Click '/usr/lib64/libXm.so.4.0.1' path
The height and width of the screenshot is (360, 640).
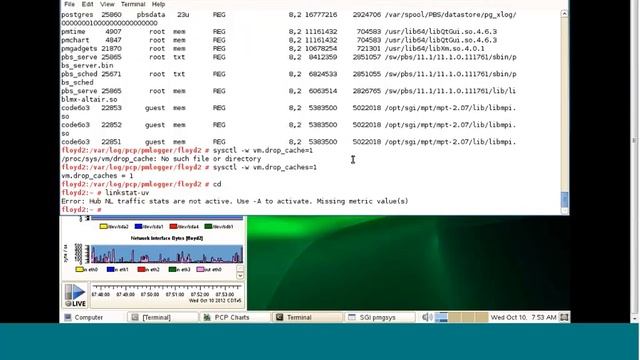(x=434, y=49)
